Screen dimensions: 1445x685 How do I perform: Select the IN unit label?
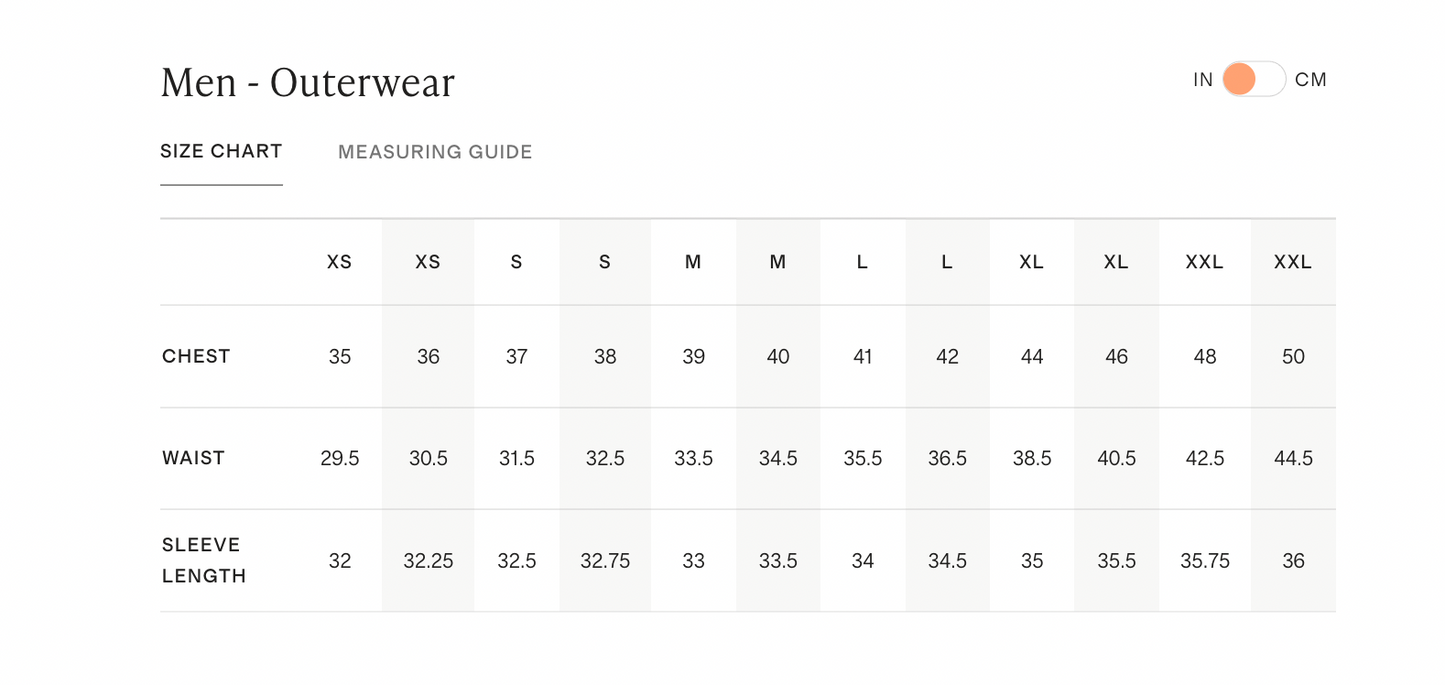[x=1203, y=80]
